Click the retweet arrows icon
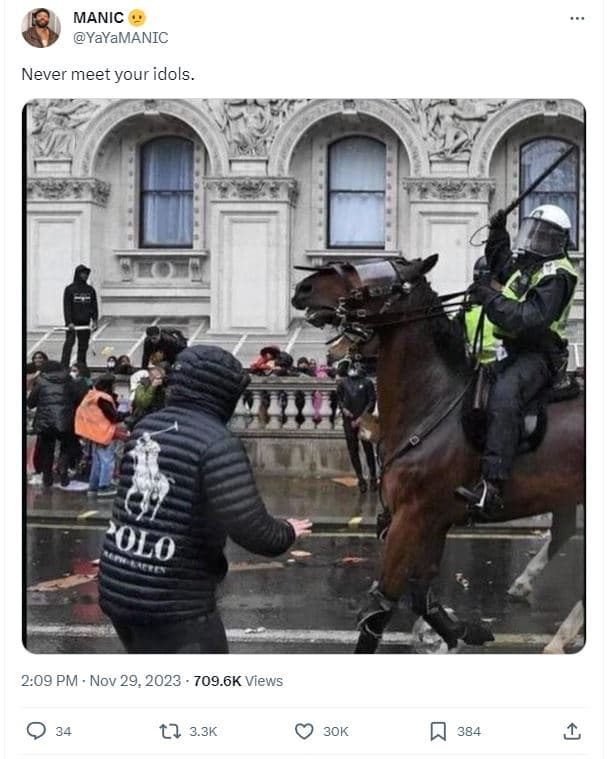Screen dimensions: 616x759 (170, 731)
